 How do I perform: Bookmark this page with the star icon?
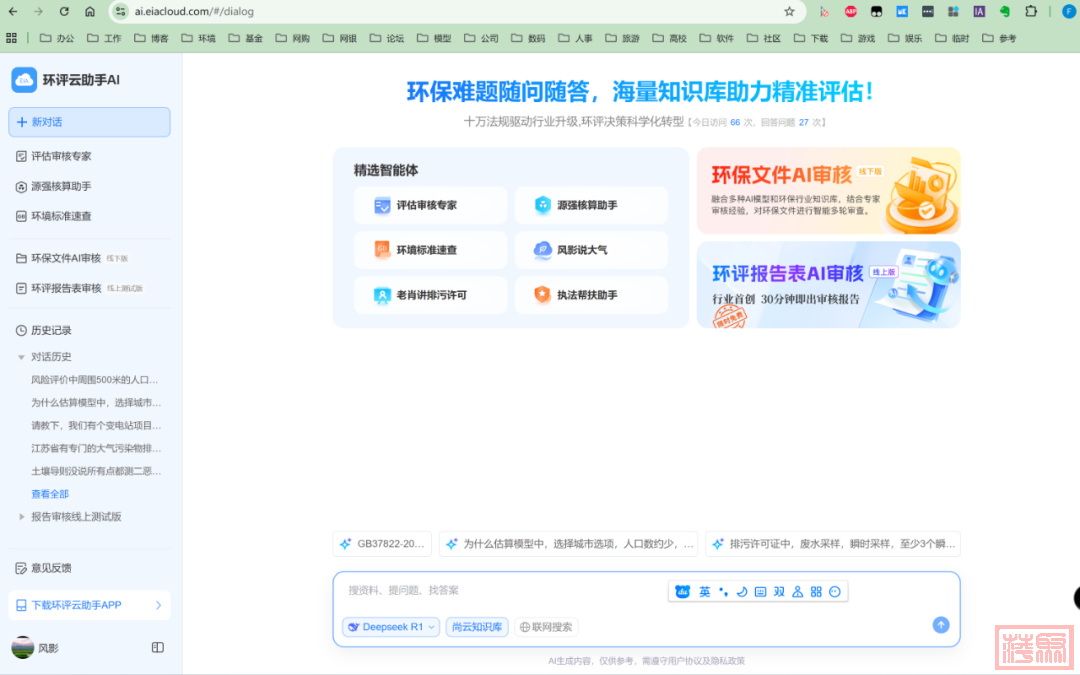(x=789, y=11)
